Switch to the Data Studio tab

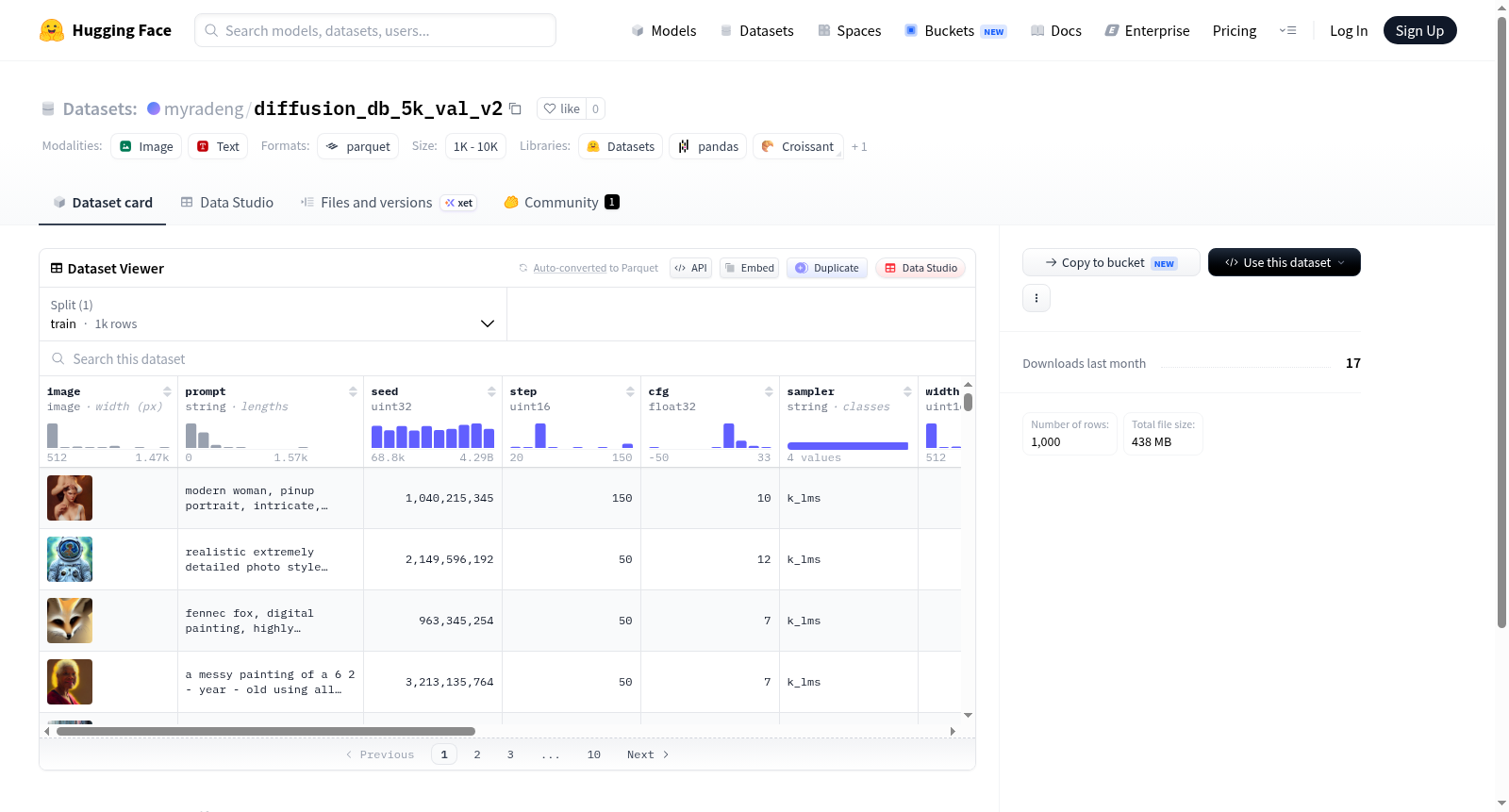pyautogui.click(x=226, y=202)
